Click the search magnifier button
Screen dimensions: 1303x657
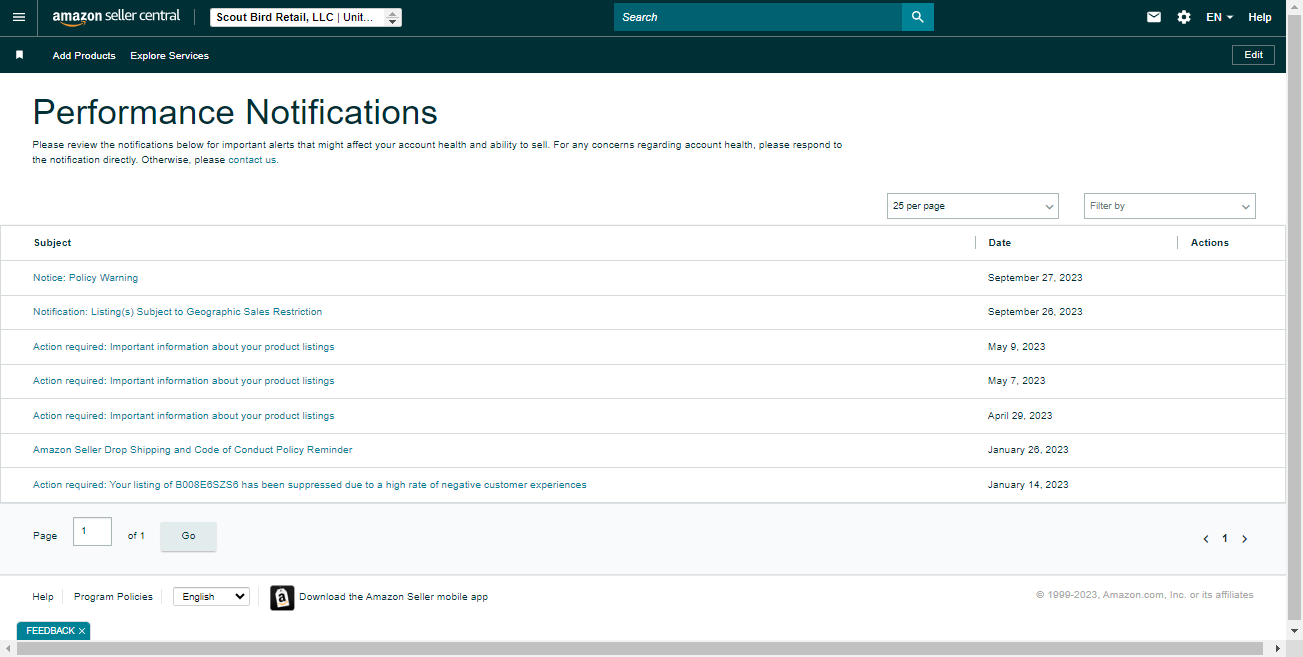917,17
